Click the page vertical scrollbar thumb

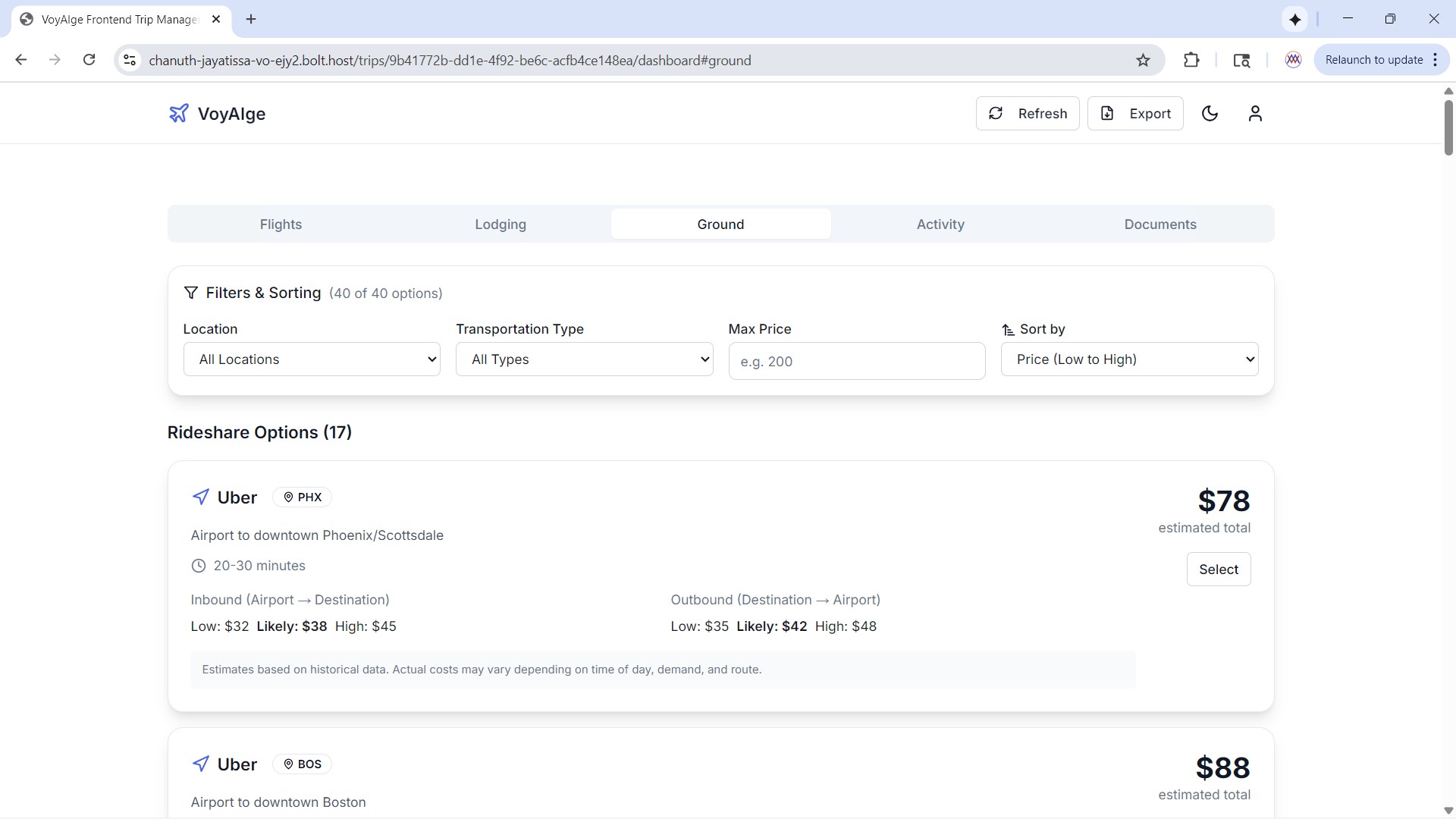click(x=1448, y=127)
